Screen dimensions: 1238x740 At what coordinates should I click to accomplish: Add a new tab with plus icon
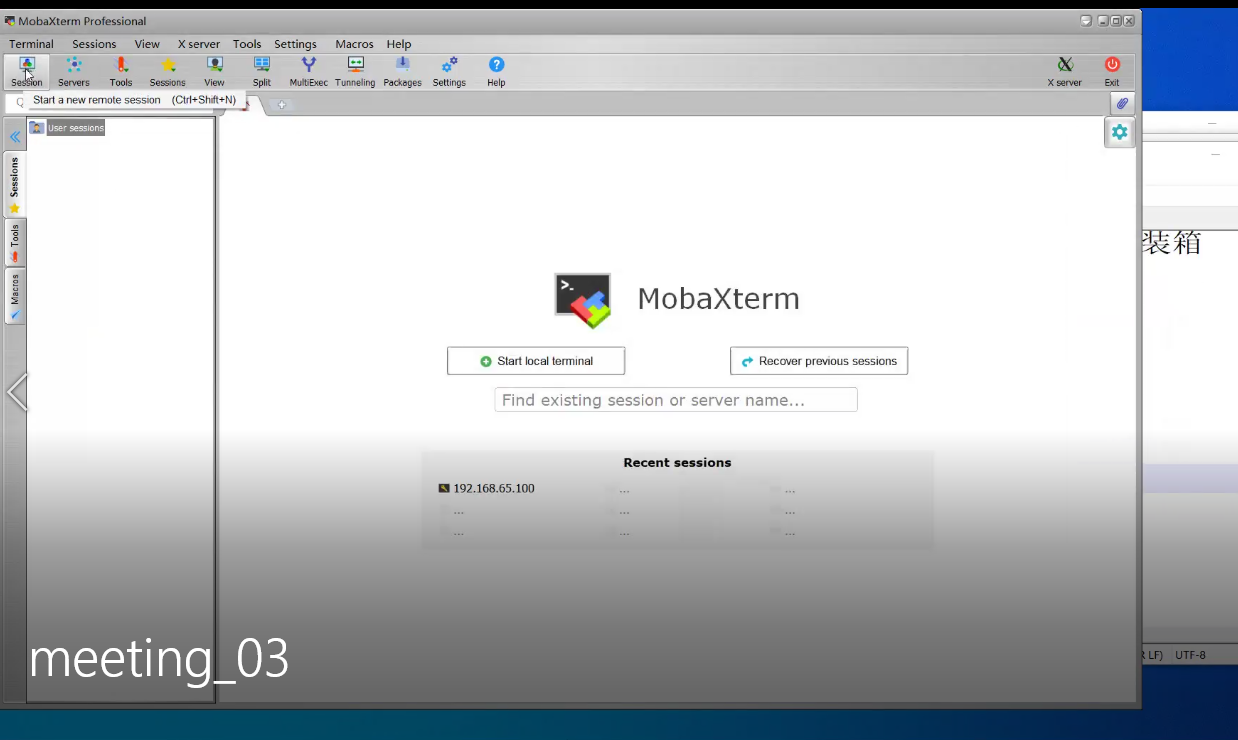click(x=281, y=105)
